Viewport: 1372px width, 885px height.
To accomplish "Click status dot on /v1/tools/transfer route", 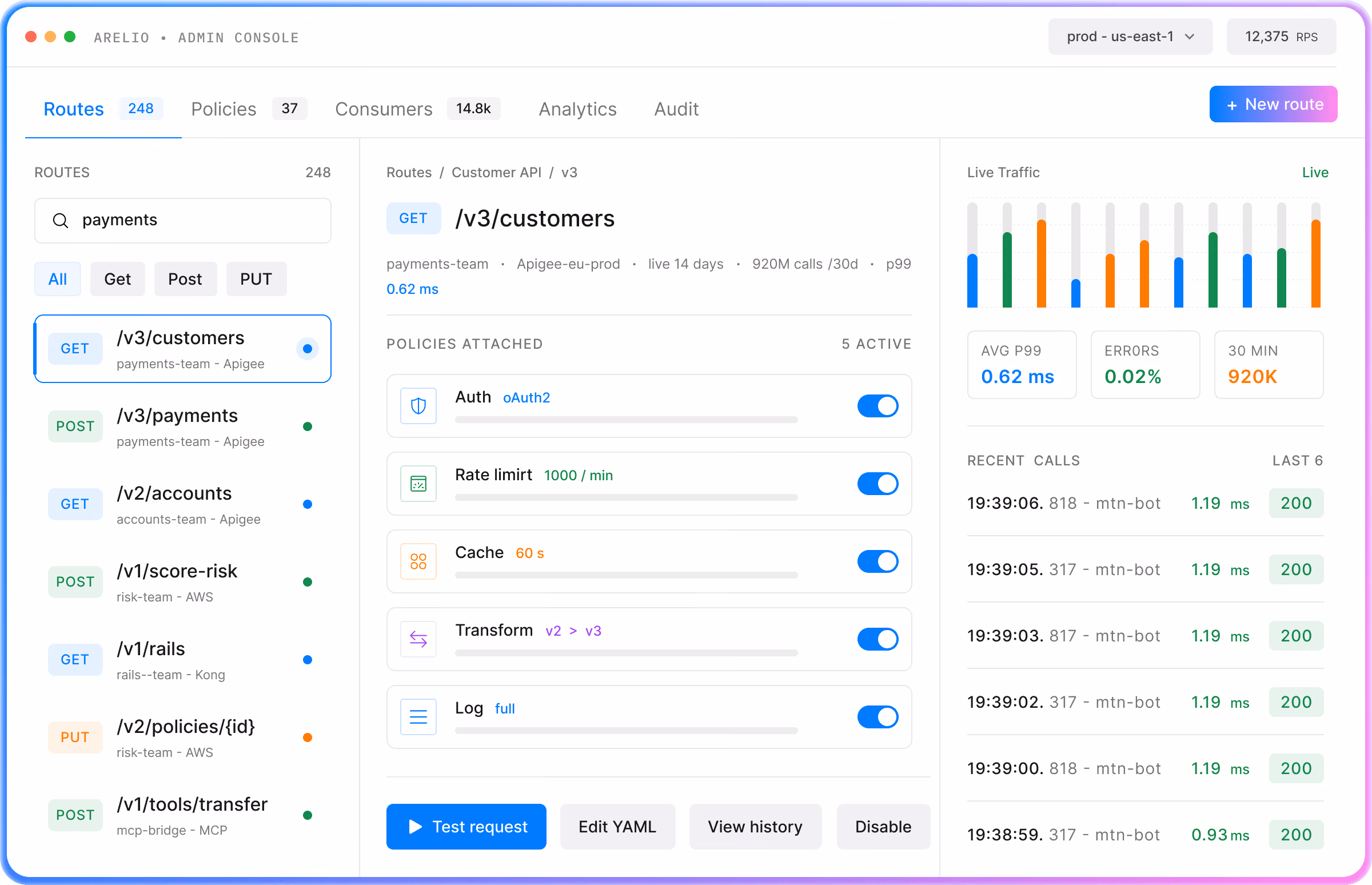I will click(308, 815).
